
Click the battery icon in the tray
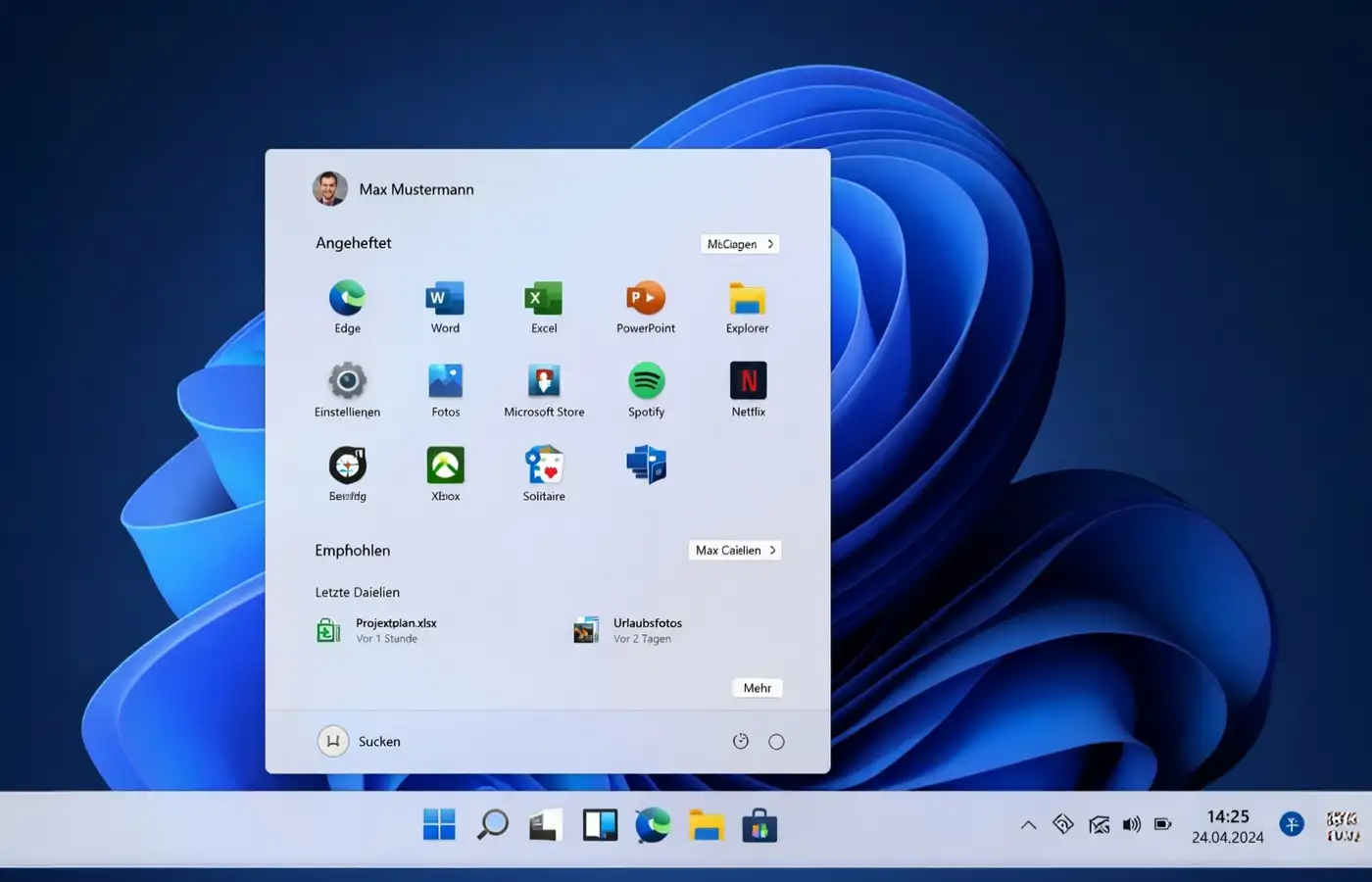[1163, 824]
